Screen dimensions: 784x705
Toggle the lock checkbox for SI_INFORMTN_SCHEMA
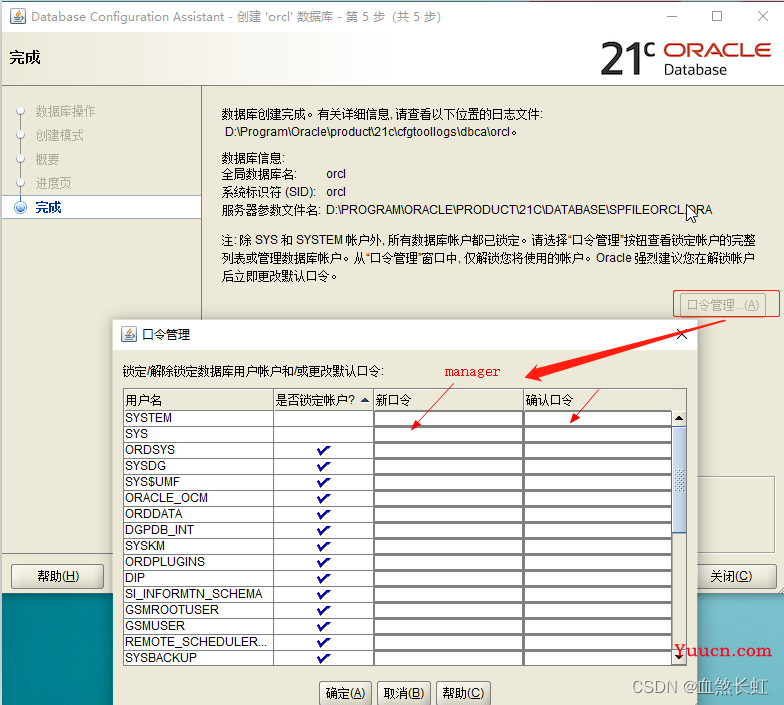pos(324,594)
